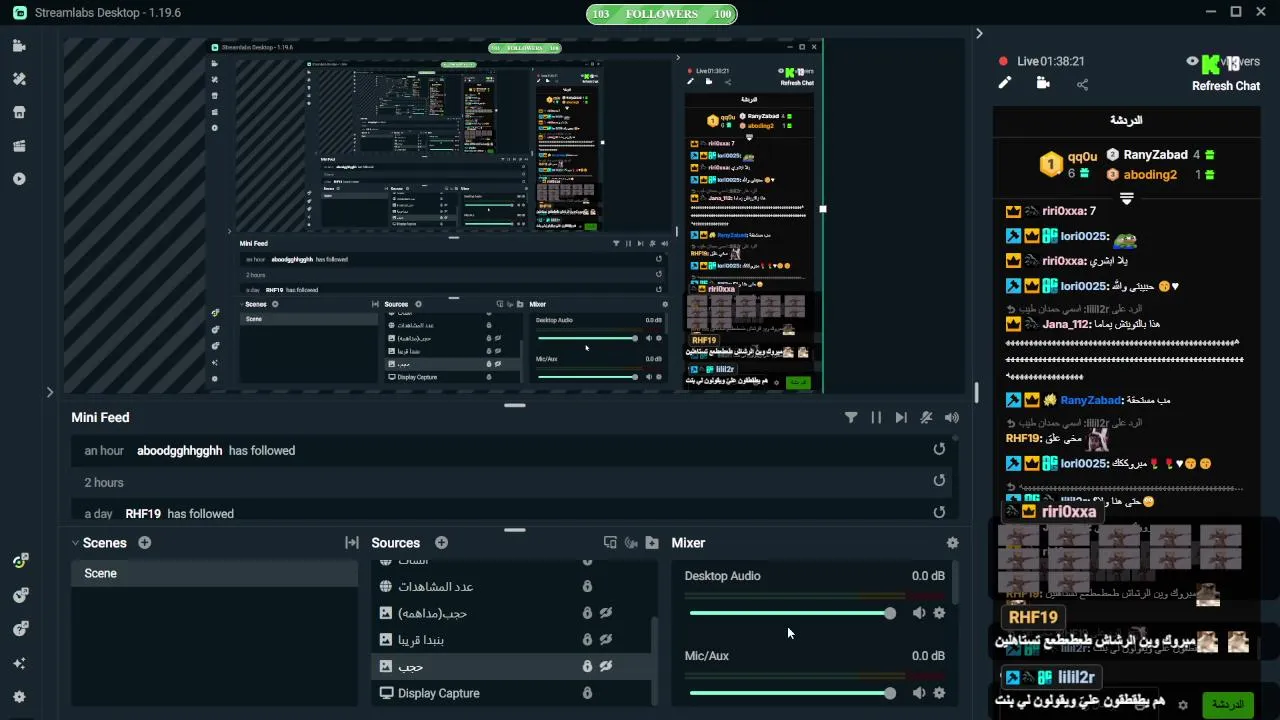Open scene transitions icon in Scenes header

tap(352, 543)
